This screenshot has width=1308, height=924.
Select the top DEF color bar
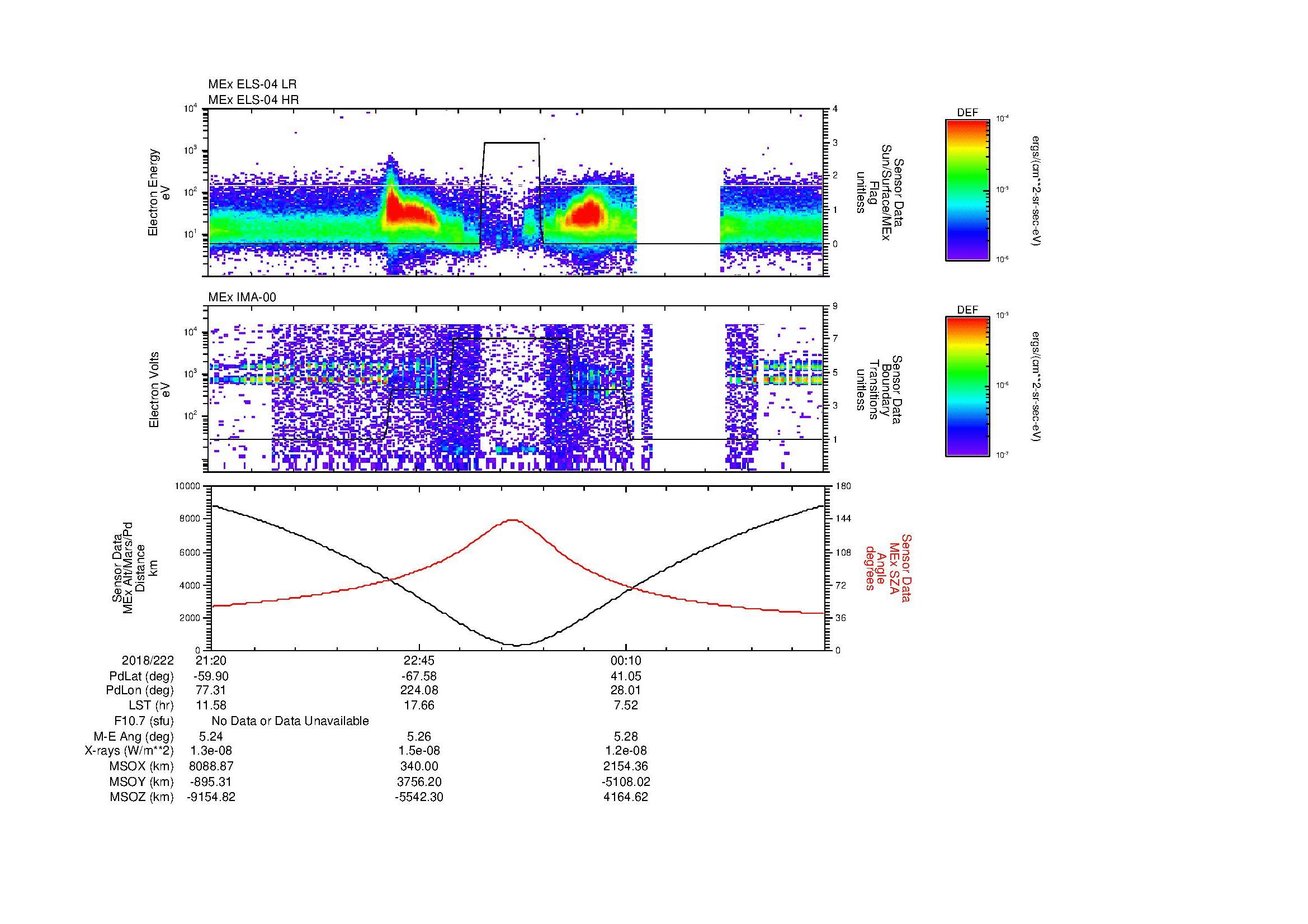click(967, 190)
